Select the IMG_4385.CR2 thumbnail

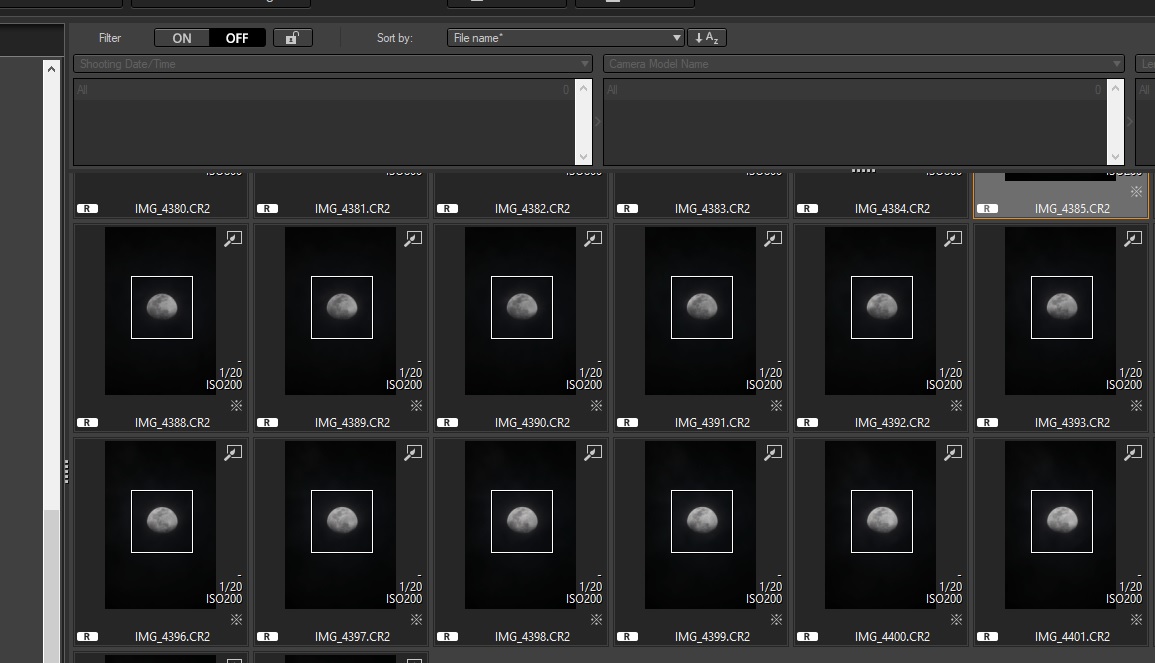coord(1060,192)
